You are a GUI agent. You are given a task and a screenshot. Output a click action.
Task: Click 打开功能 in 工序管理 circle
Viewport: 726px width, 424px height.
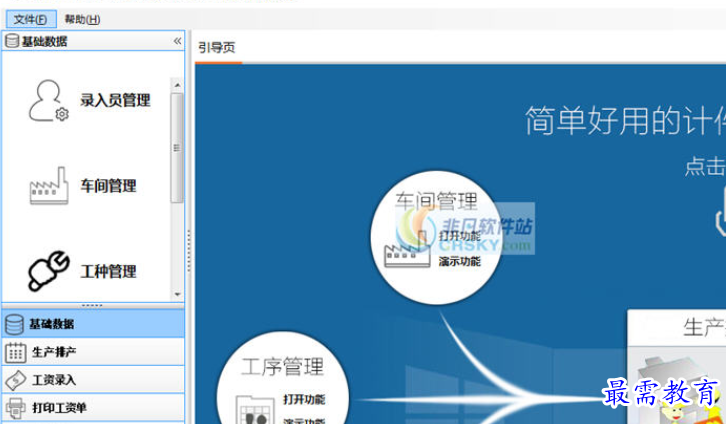[x=304, y=399]
